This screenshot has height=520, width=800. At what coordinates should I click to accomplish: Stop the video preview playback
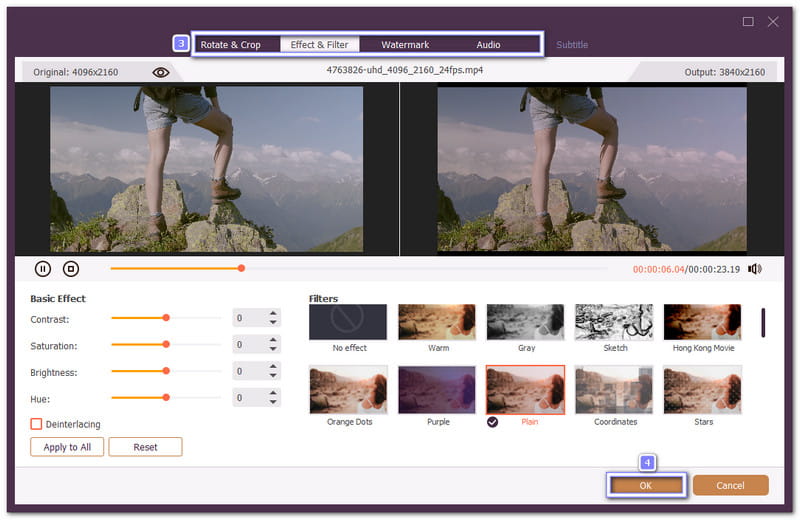click(71, 269)
